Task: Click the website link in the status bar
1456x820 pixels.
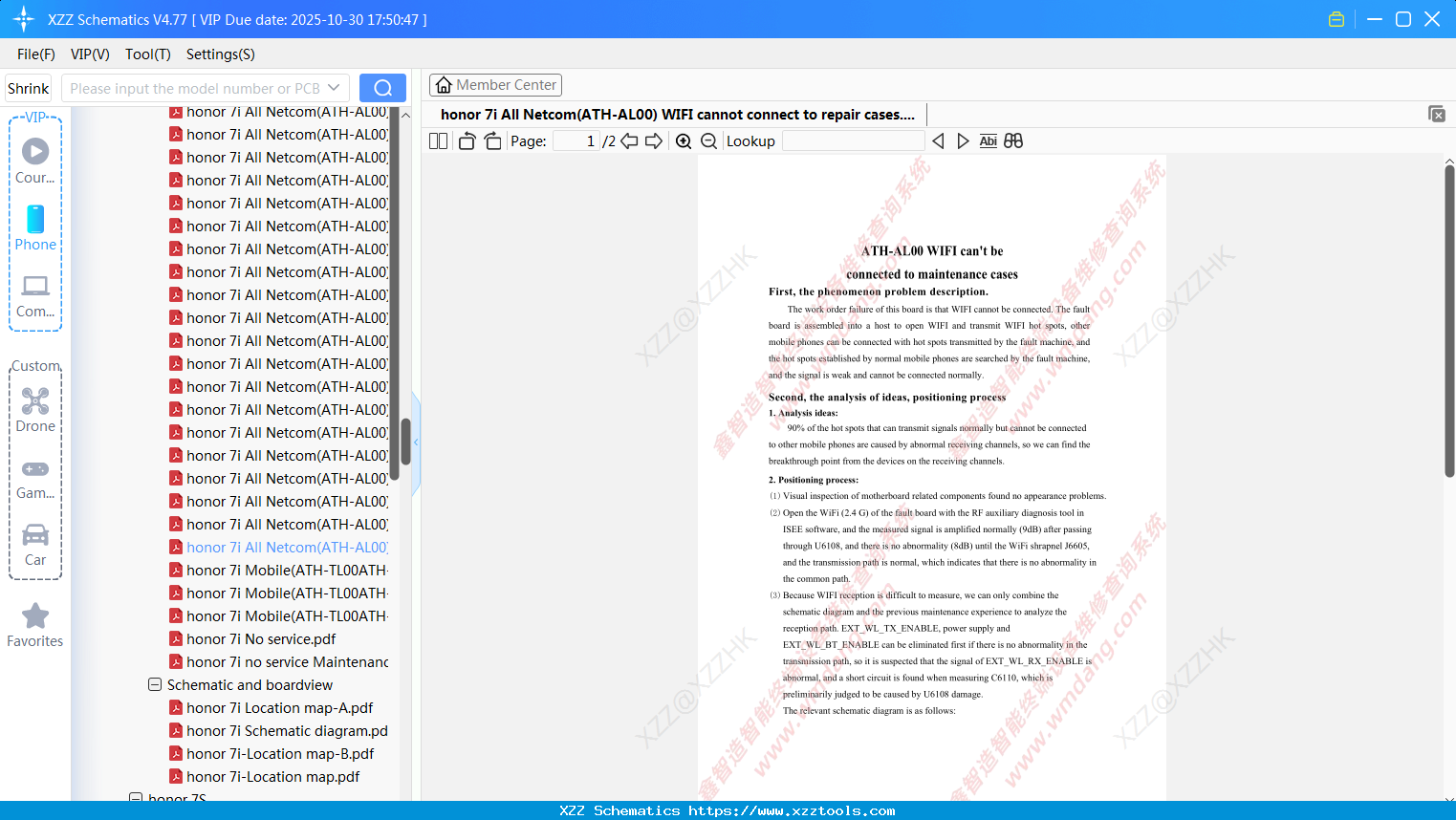Action: 792,810
